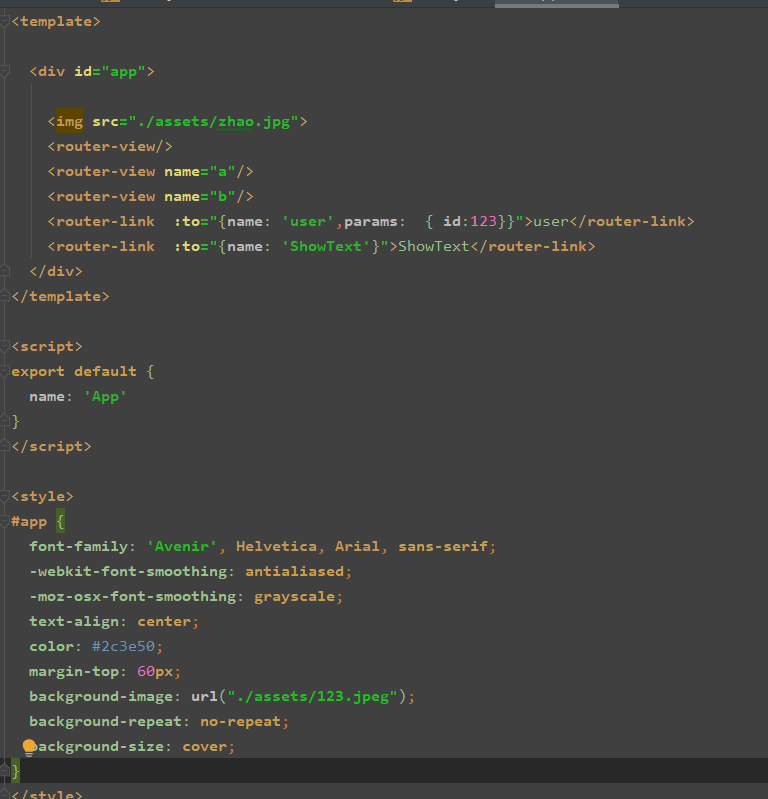Click the name property key in script
The image size is (768, 799).
click(x=47, y=396)
